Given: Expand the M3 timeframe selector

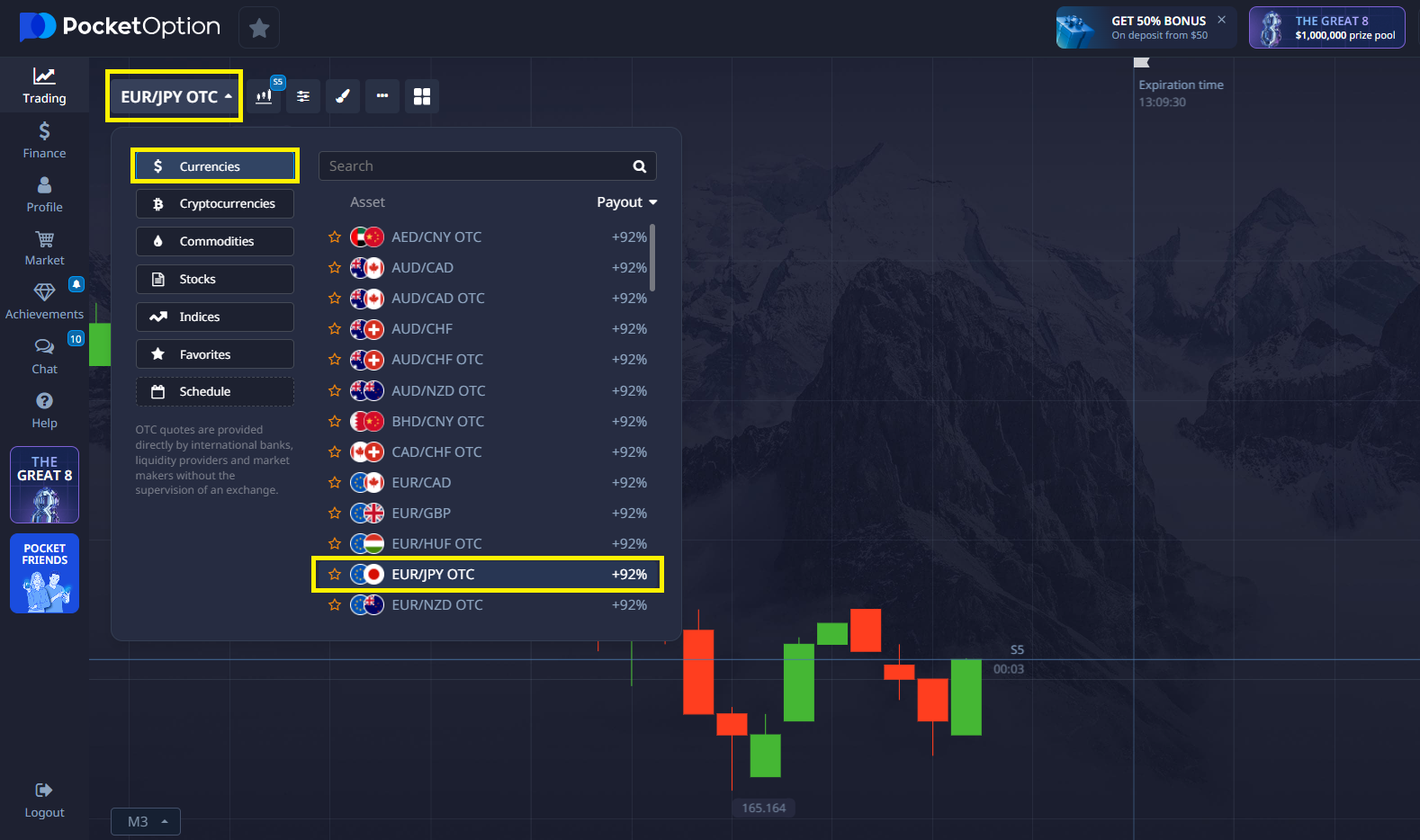Looking at the screenshot, I should pyautogui.click(x=146, y=821).
